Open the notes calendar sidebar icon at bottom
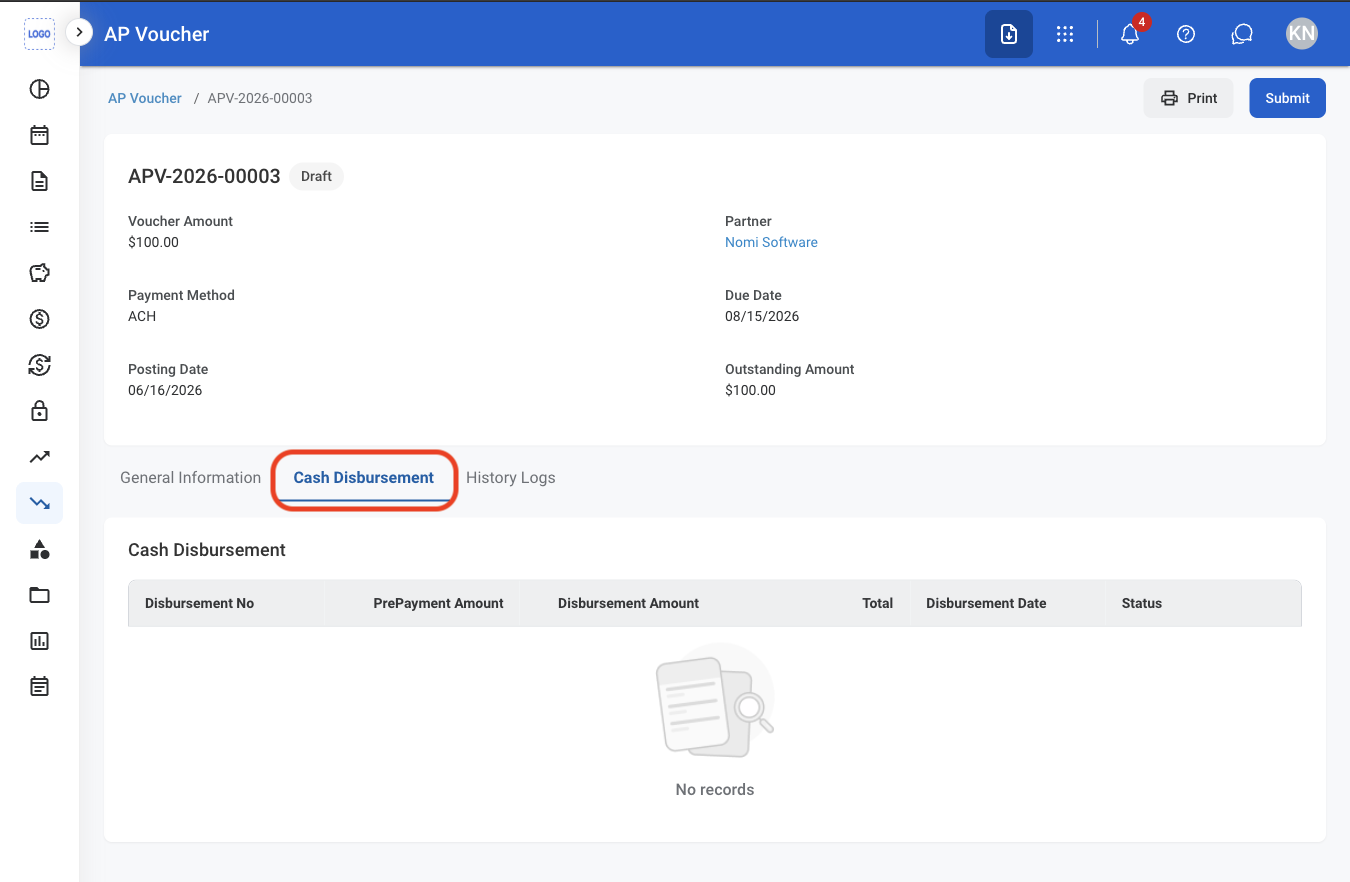The height and width of the screenshot is (882, 1350). (39, 687)
